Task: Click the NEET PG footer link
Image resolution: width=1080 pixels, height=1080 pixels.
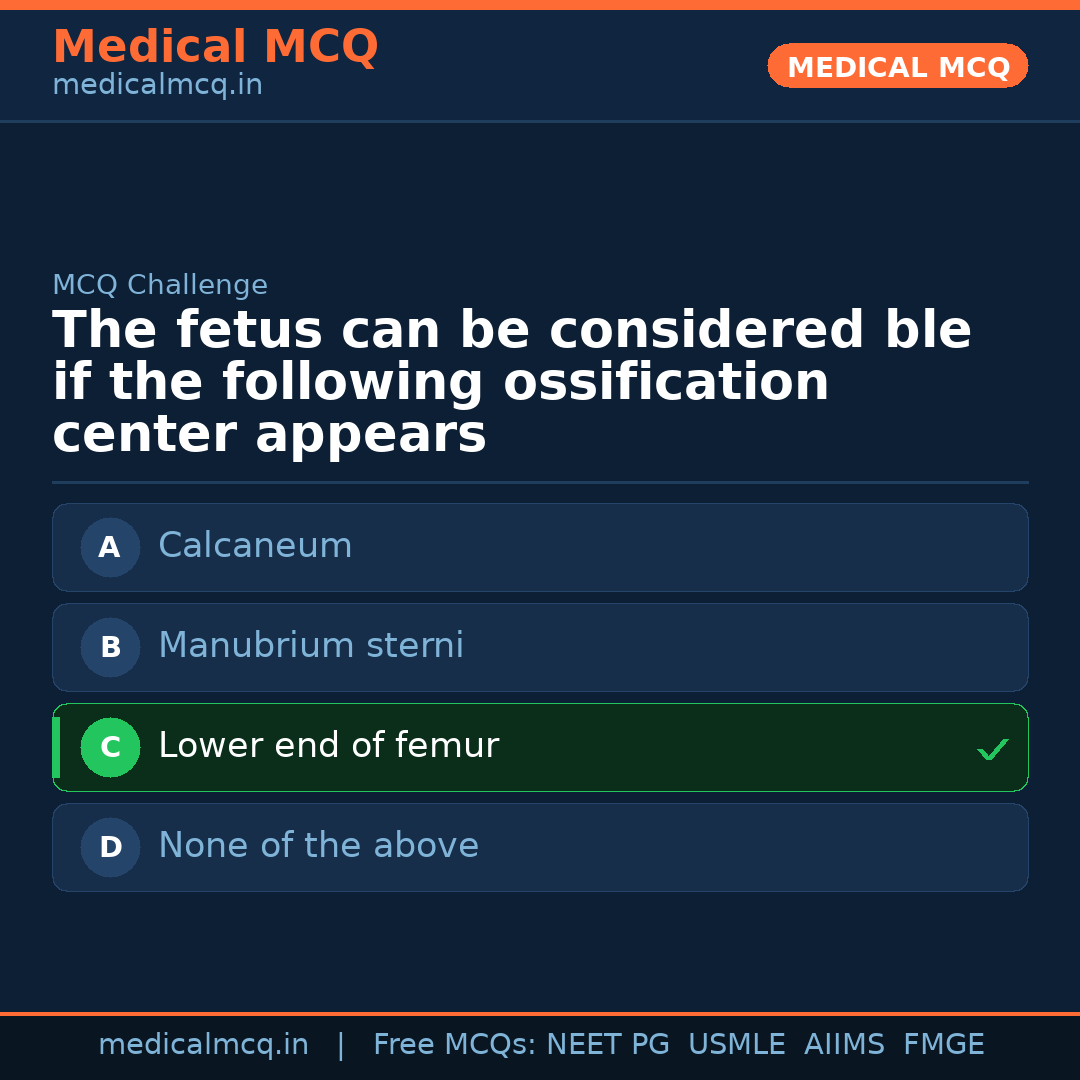Action: pos(607,1043)
